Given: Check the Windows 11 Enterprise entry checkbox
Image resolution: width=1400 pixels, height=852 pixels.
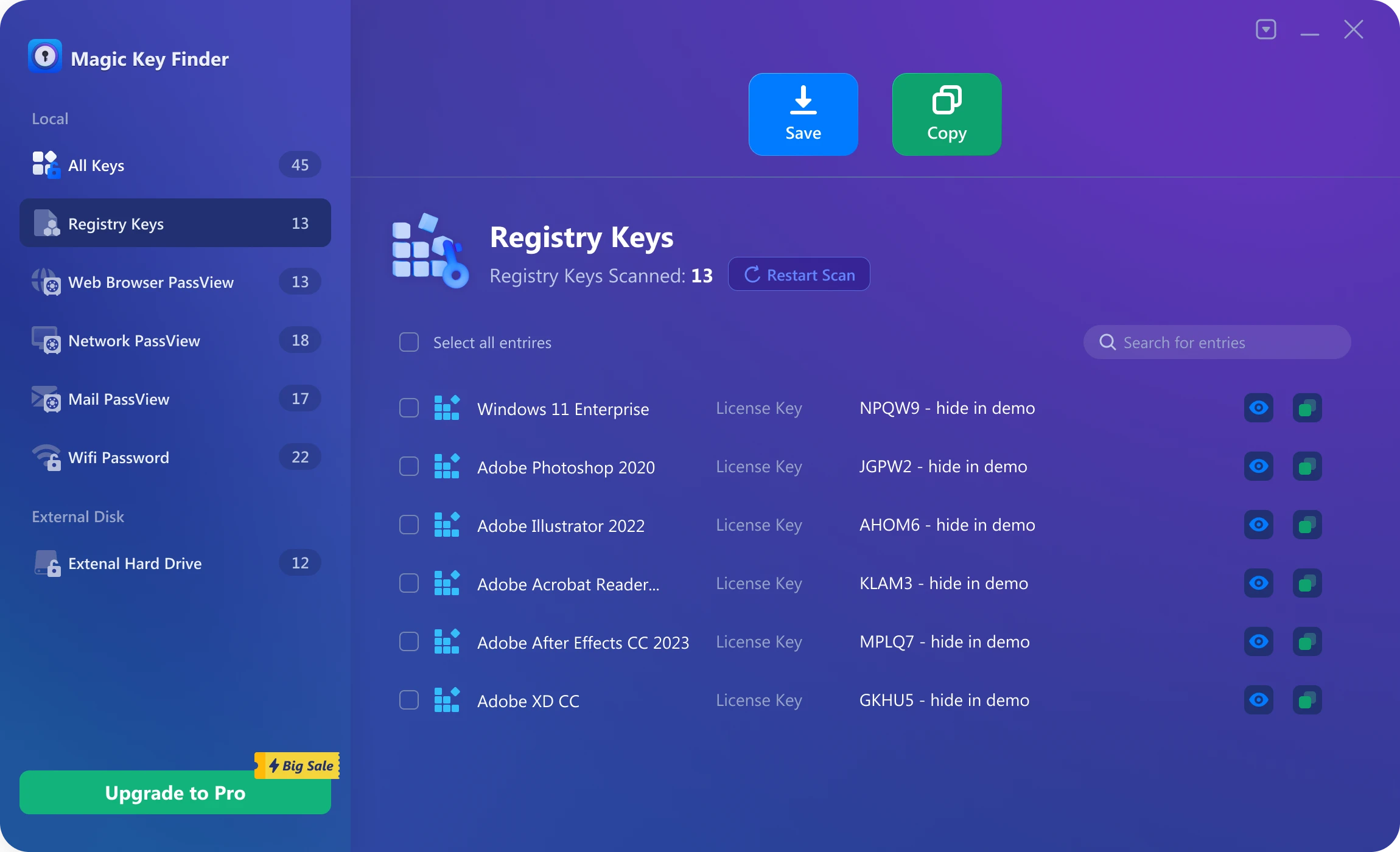Looking at the screenshot, I should pos(408,408).
